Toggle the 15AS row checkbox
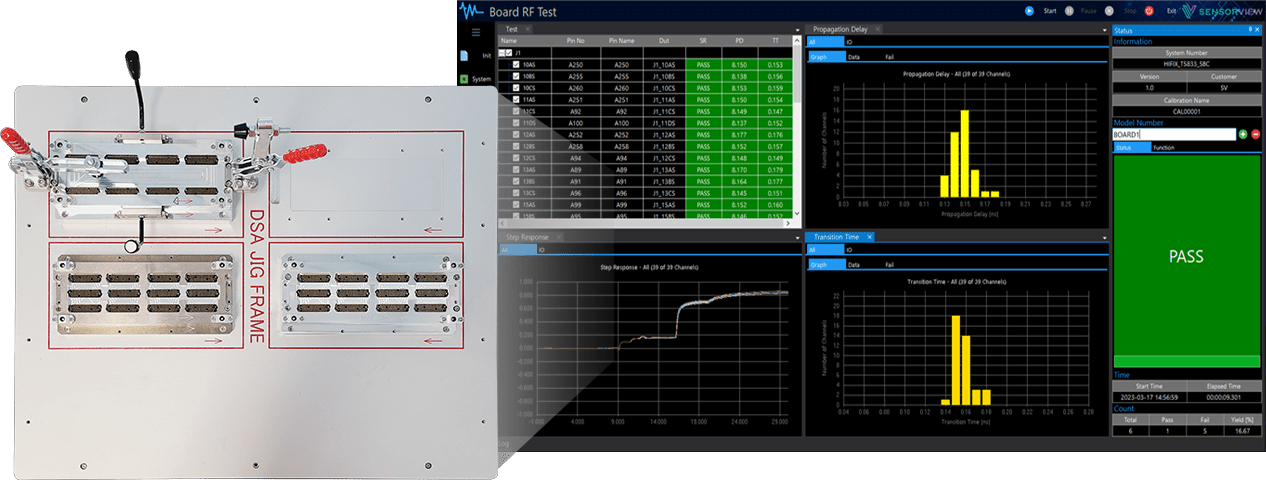The height and width of the screenshot is (480, 1266). pos(517,205)
